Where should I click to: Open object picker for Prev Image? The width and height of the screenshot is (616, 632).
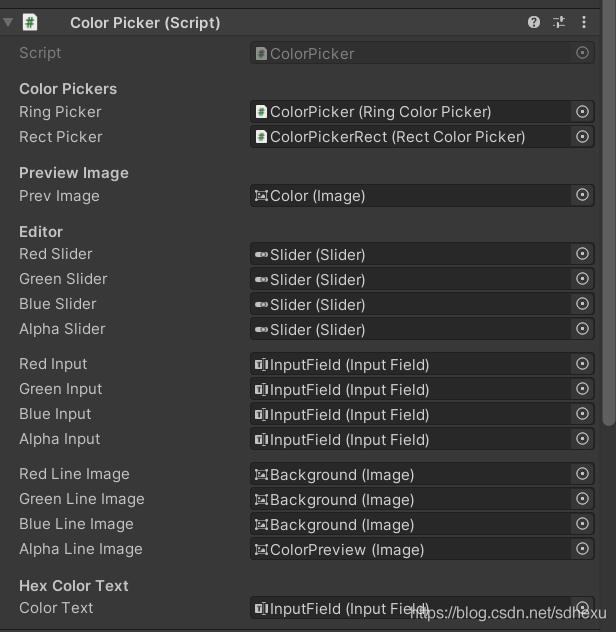click(x=582, y=195)
